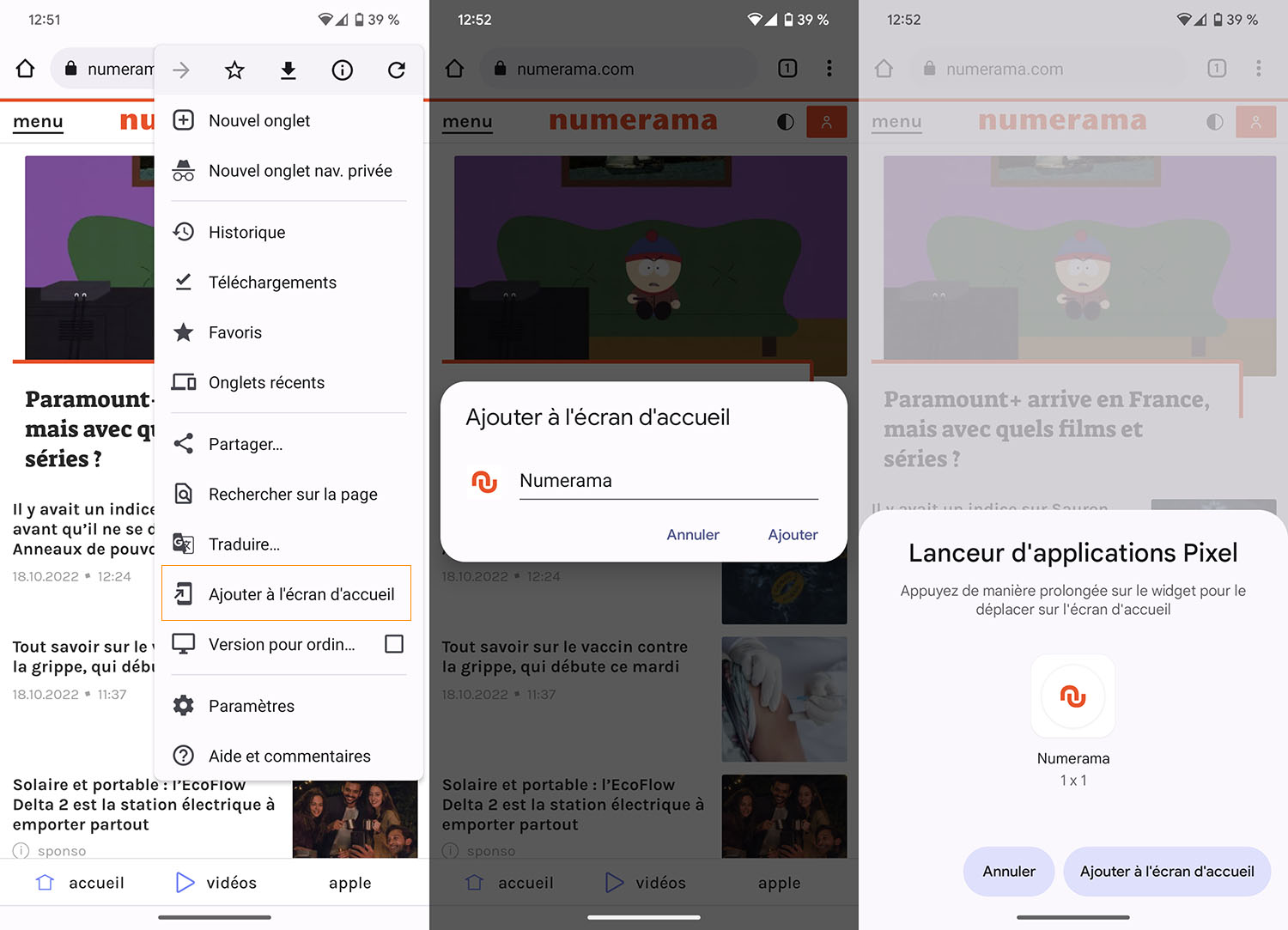Select Rechercher sur la page

coord(289,494)
